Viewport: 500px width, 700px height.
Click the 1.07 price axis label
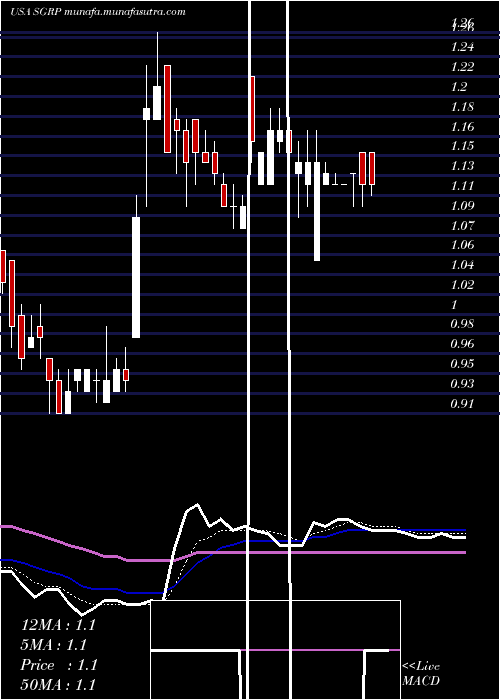(x=462, y=225)
